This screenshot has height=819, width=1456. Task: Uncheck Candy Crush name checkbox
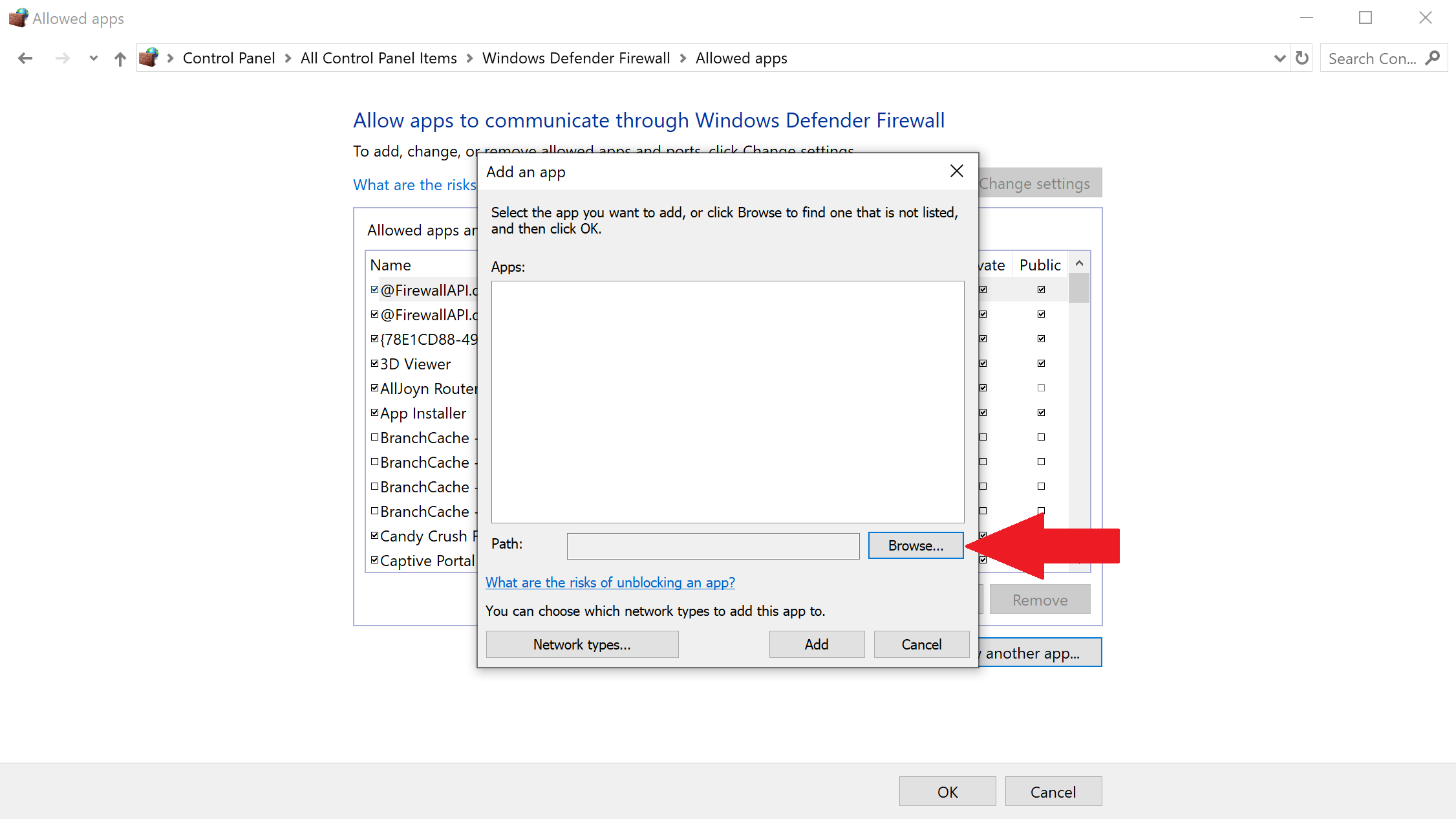pyautogui.click(x=374, y=536)
